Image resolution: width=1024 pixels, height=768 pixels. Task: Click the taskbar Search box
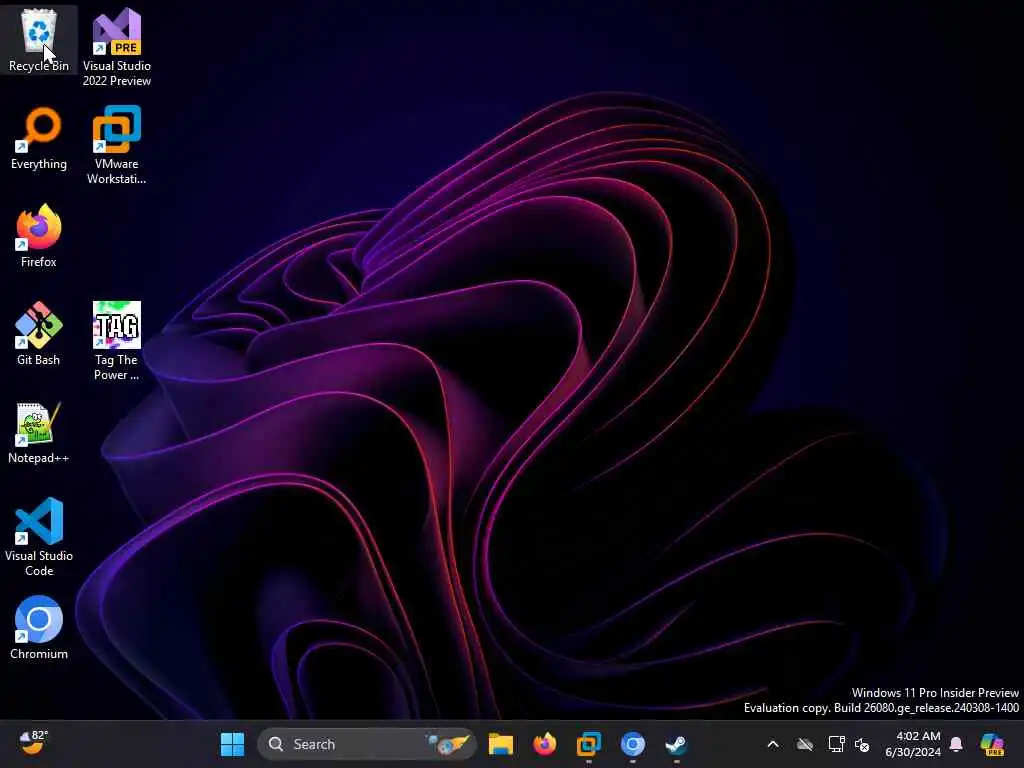tap(367, 744)
